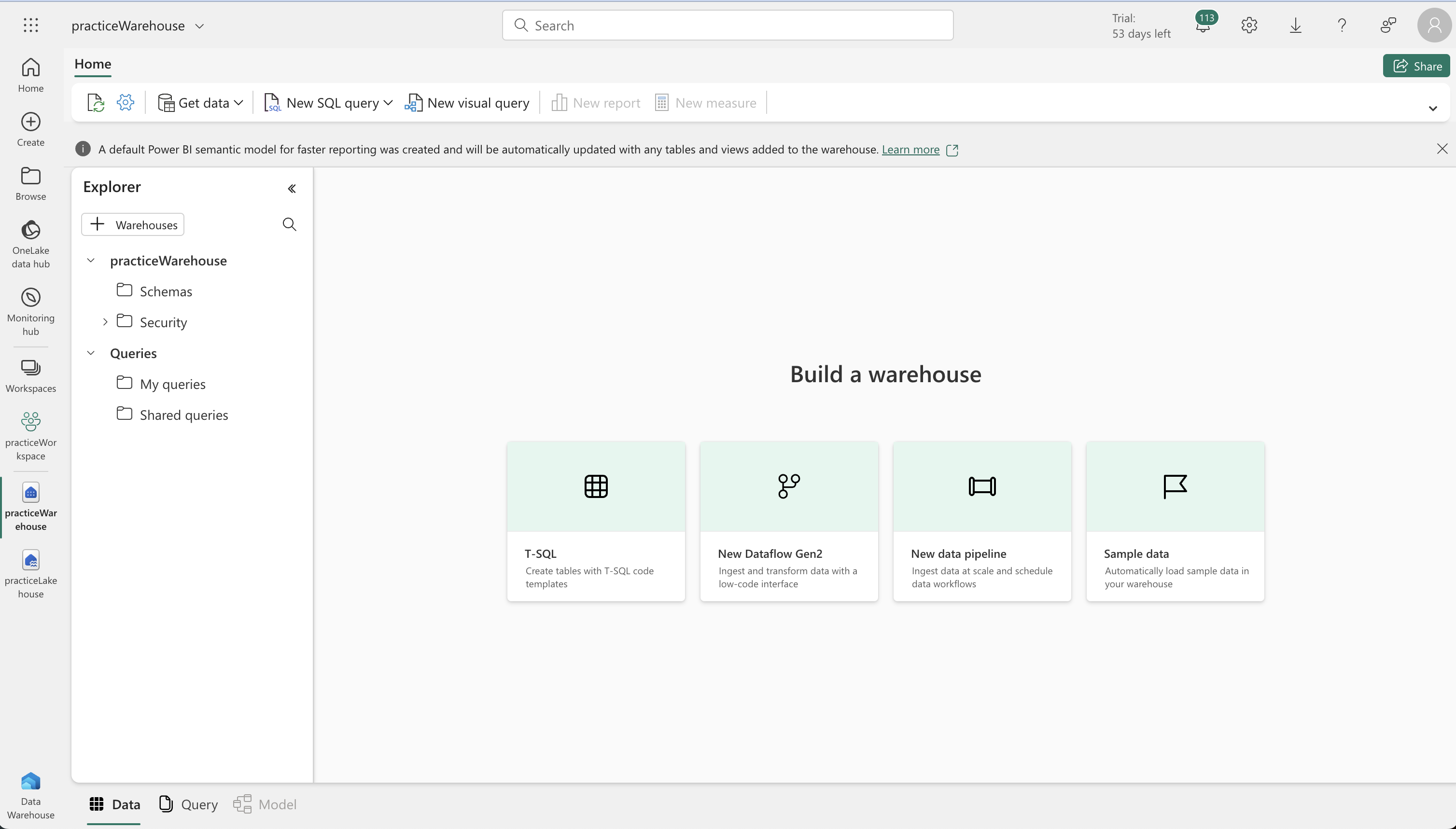Open Browse in the sidebar
The width and height of the screenshot is (1456, 829).
31,184
